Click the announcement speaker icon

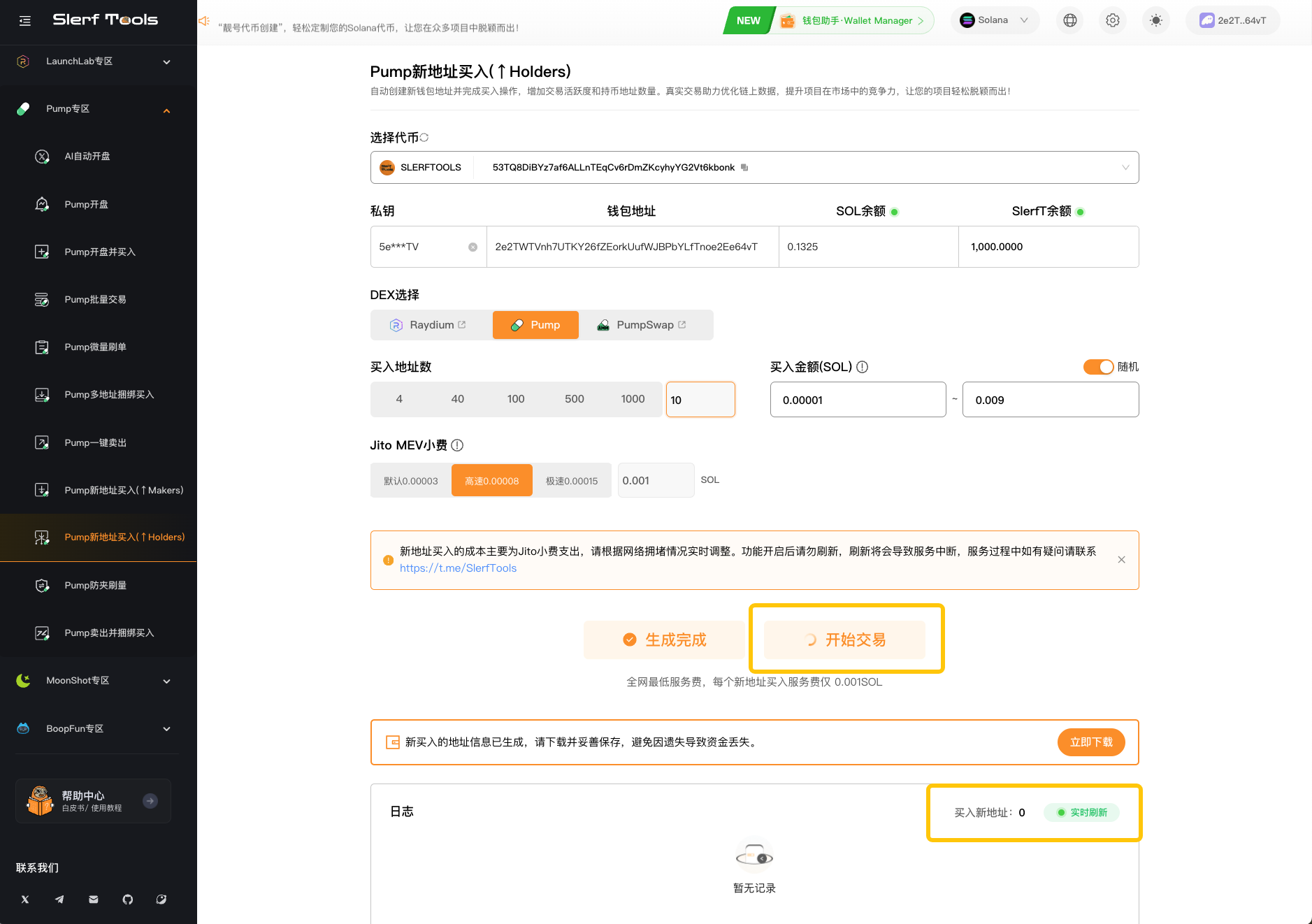(x=204, y=21)
